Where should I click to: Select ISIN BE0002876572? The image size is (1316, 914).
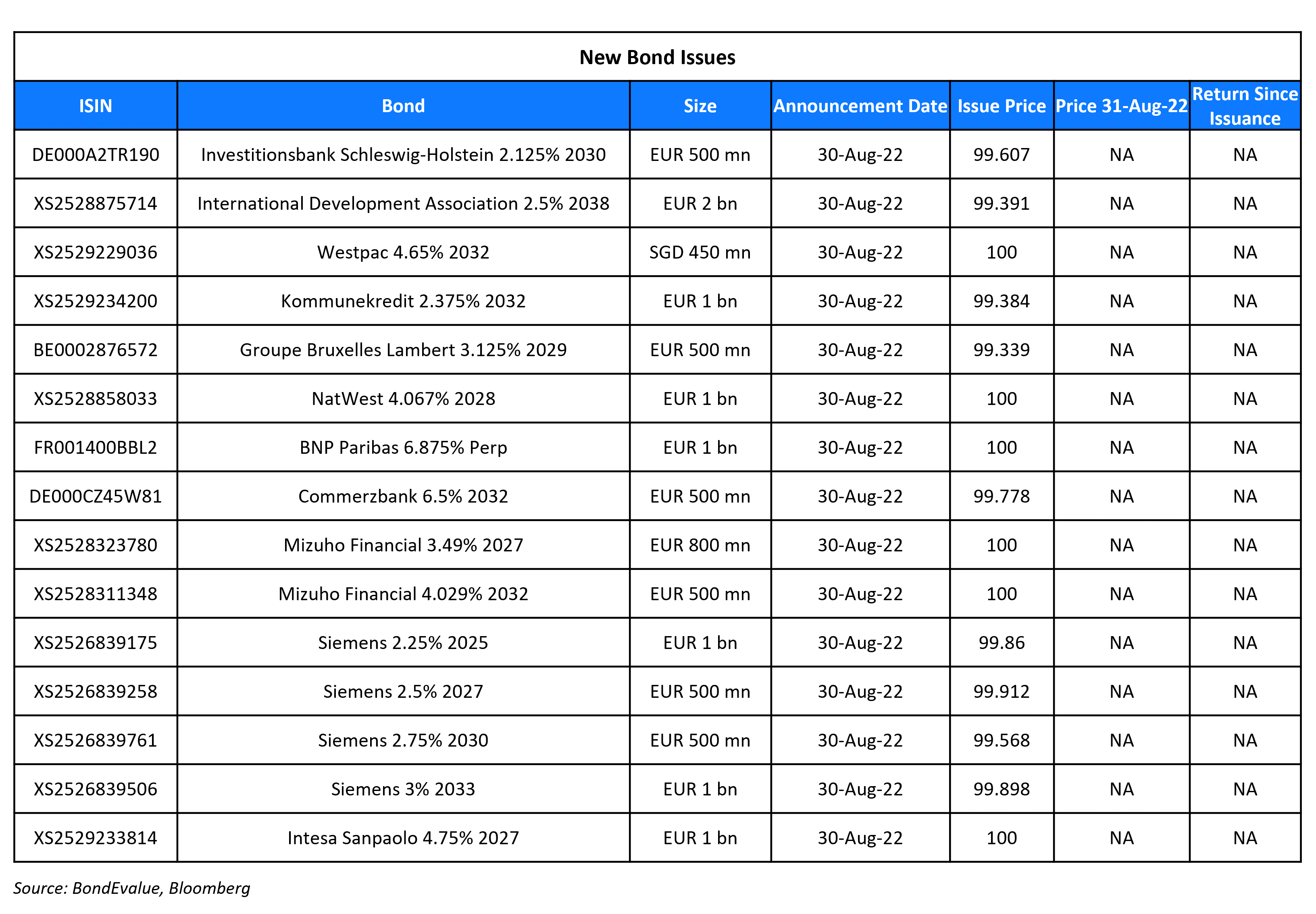pyautogui.click(x=96, y=350)
